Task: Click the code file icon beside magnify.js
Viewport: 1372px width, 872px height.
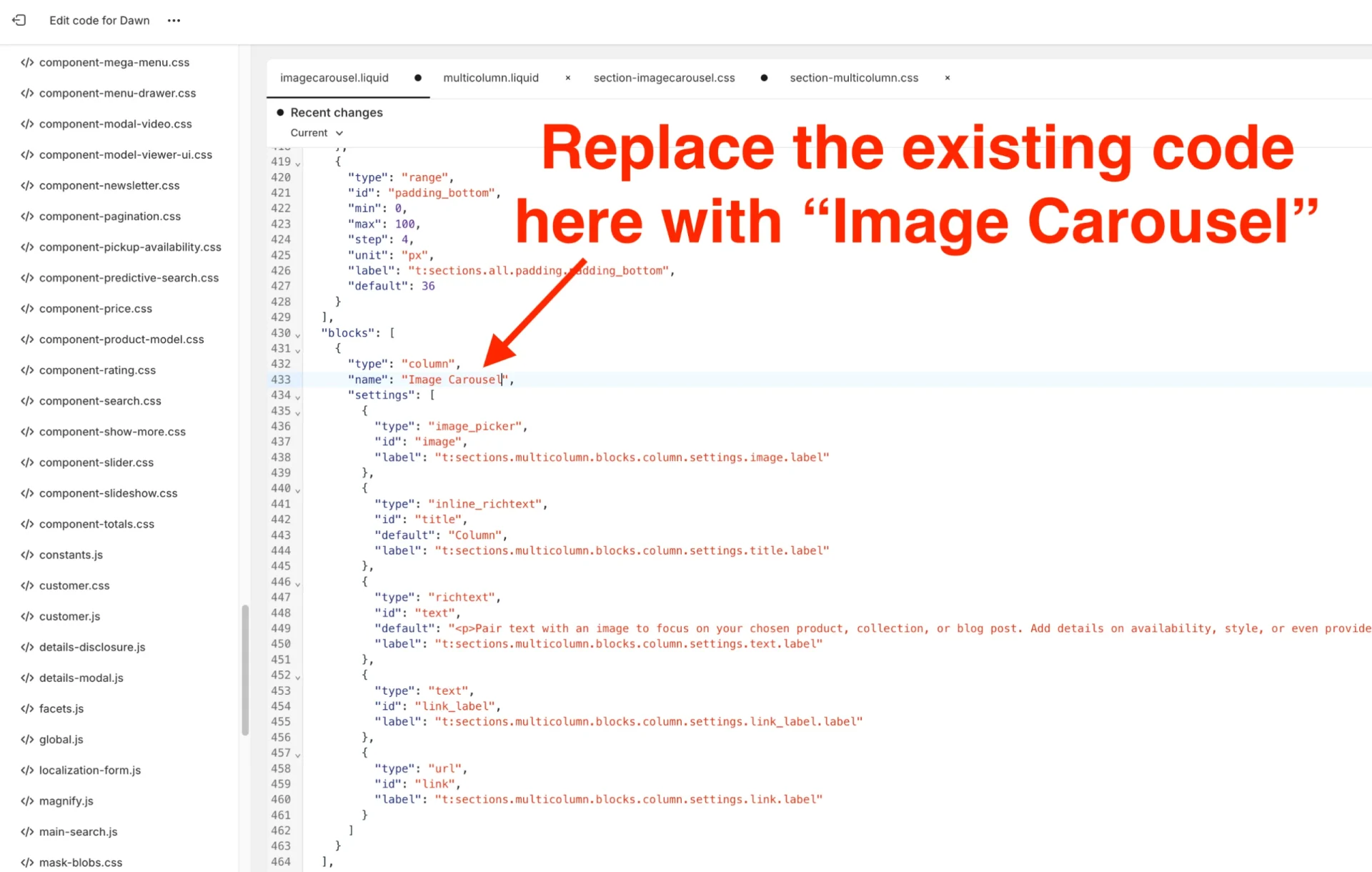Action: point(27,801)
